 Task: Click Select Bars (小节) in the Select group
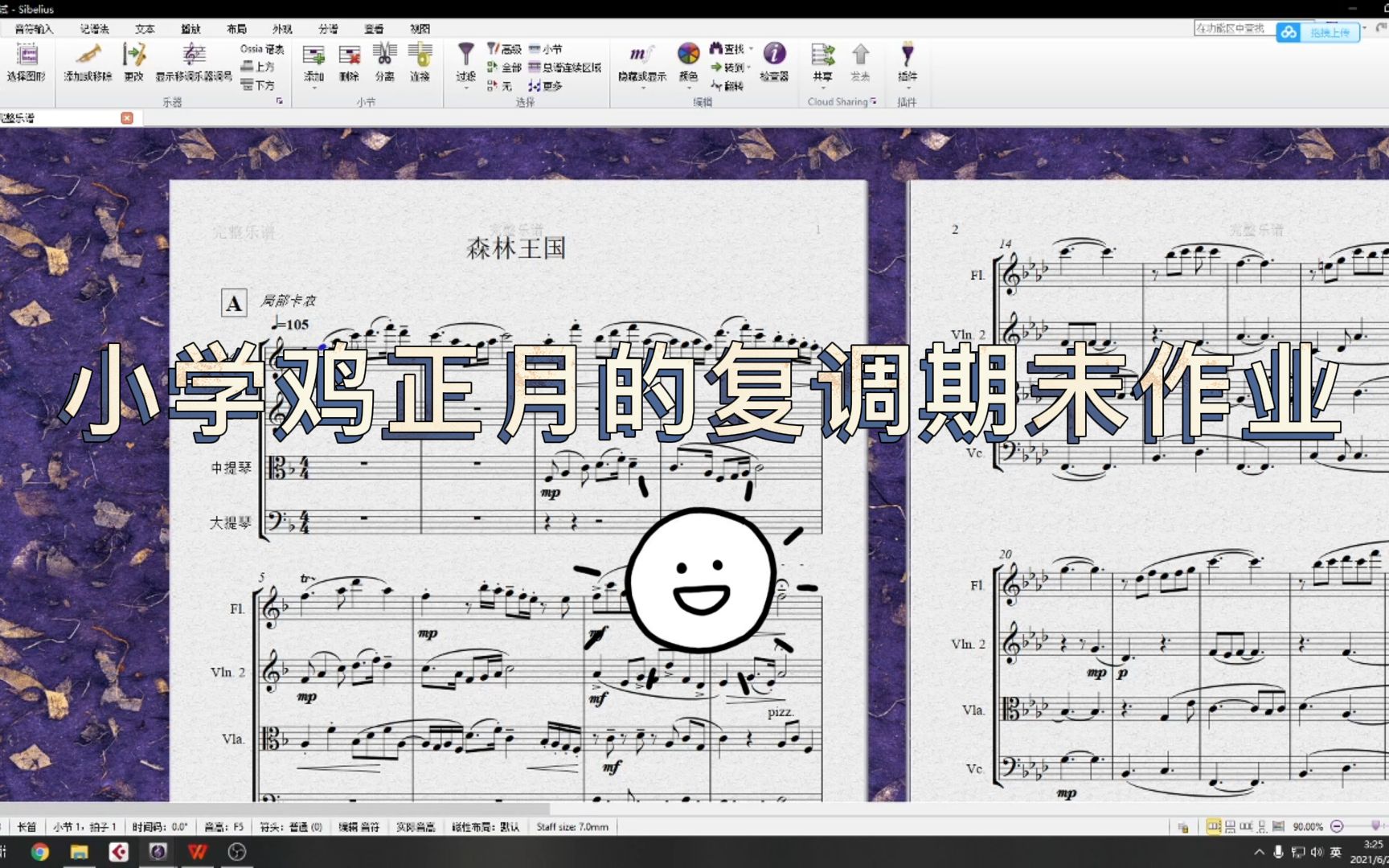546,49
